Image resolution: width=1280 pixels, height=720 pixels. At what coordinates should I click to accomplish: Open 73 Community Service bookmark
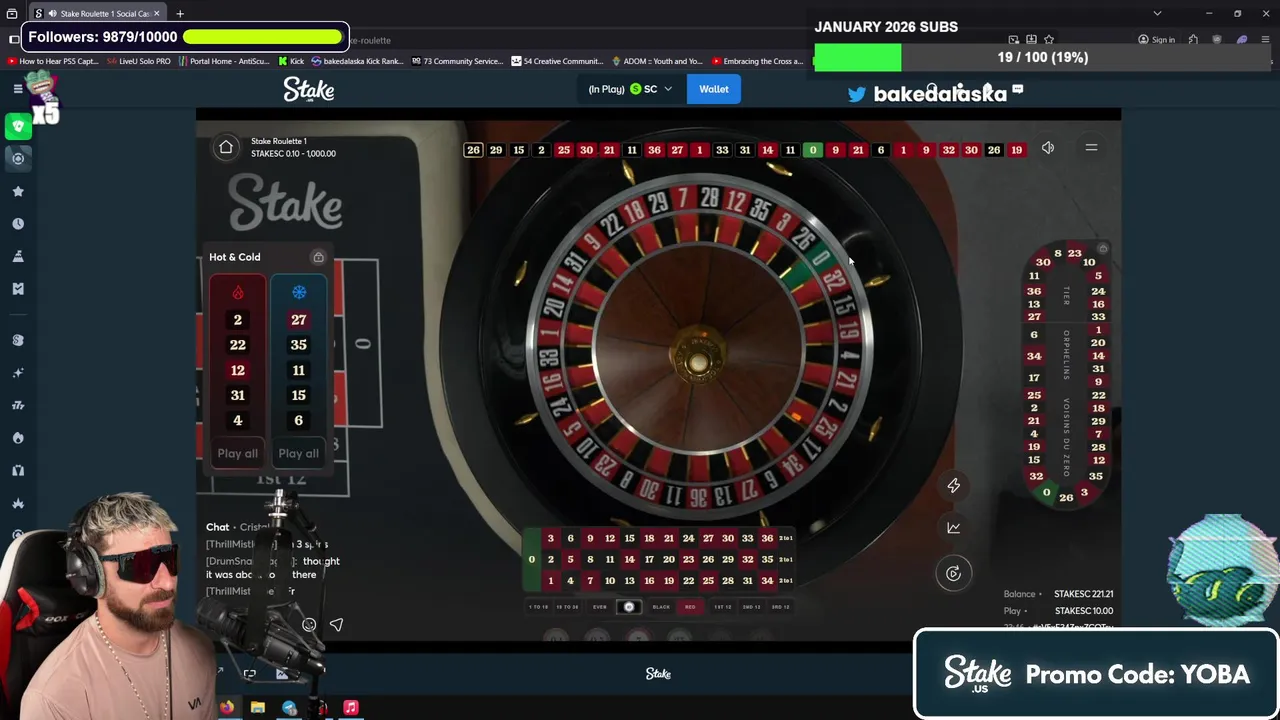[456, 61]
